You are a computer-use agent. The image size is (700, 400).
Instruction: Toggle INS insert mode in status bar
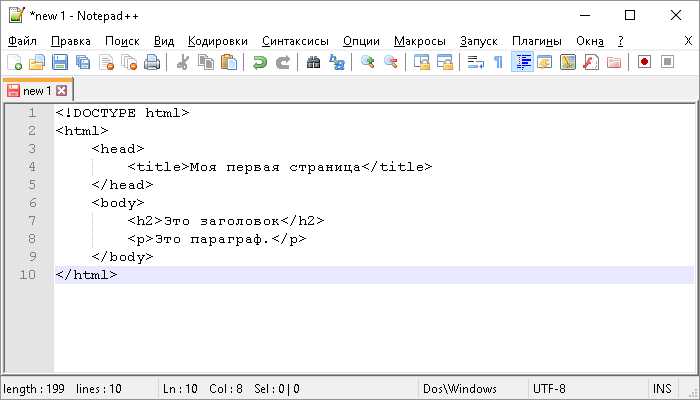tap(662, 388)
